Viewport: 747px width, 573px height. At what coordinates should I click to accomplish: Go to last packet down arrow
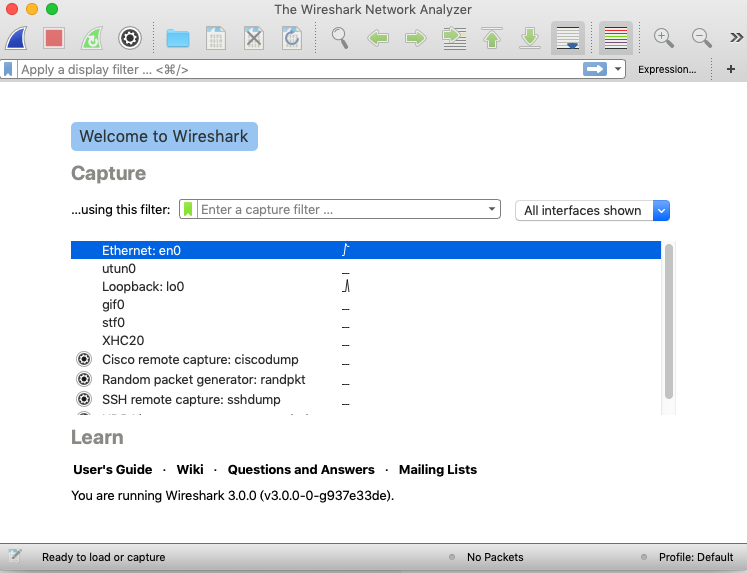[530, 38]
